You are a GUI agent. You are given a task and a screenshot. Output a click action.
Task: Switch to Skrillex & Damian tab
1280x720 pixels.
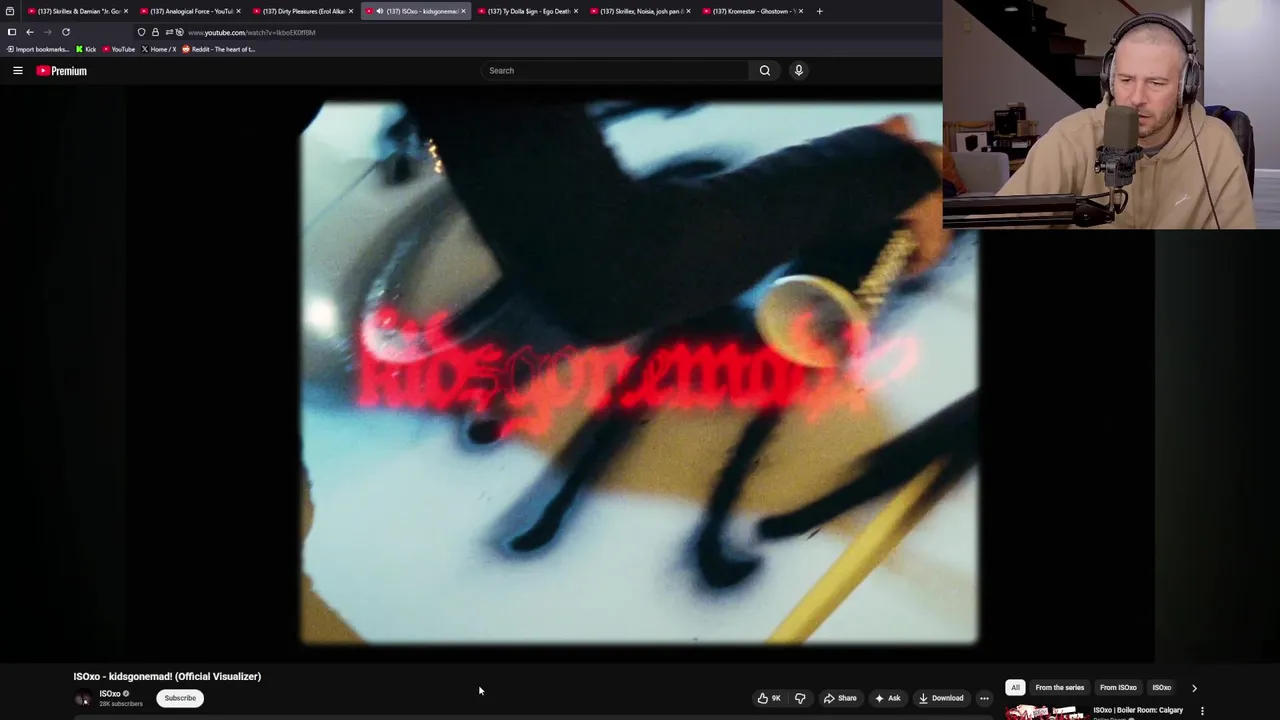[76, 11]
